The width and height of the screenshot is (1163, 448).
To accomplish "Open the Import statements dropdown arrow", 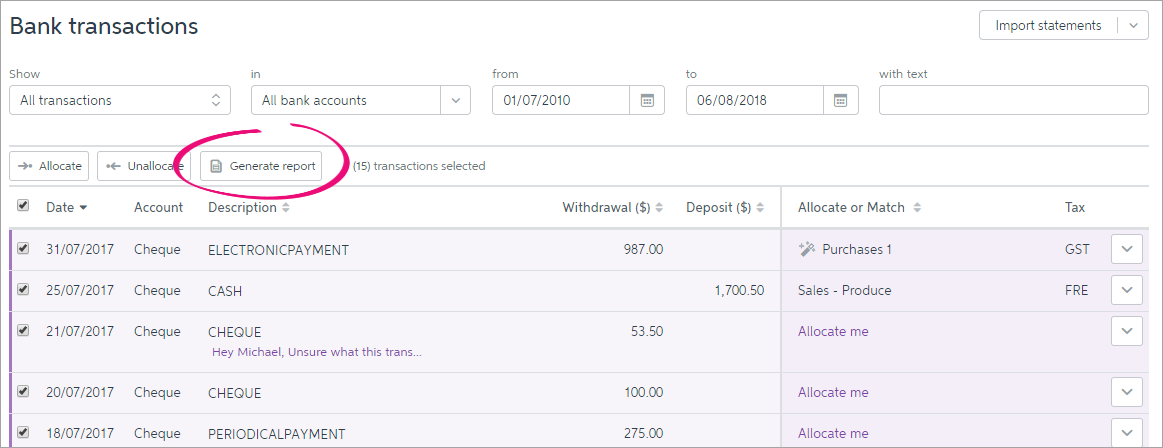I will click(x=1133, y=26).
